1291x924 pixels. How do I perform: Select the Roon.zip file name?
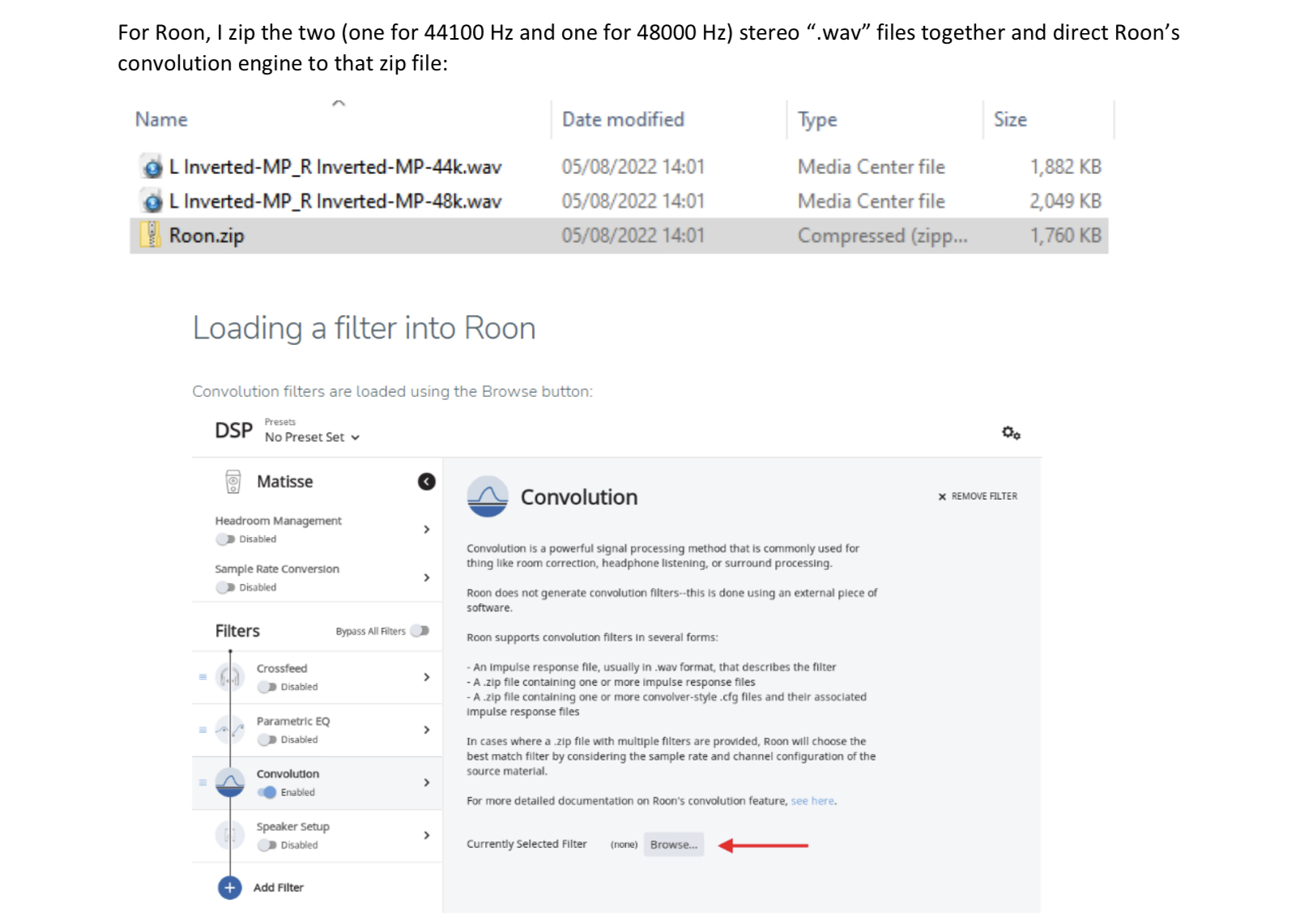click(206, 236)
